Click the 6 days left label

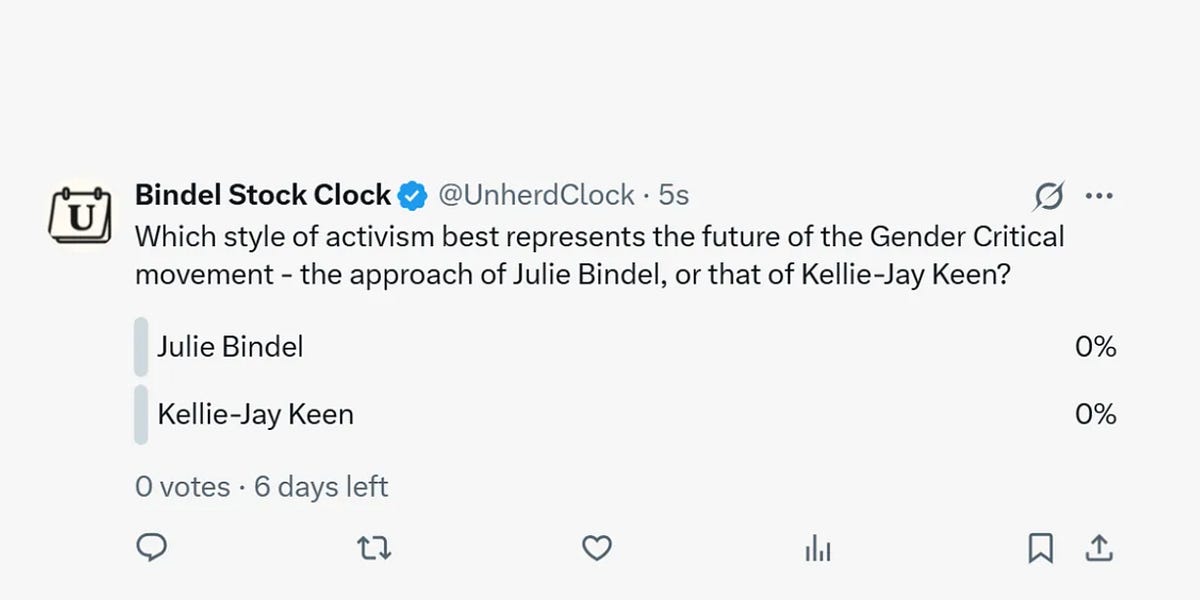point(321,487)
